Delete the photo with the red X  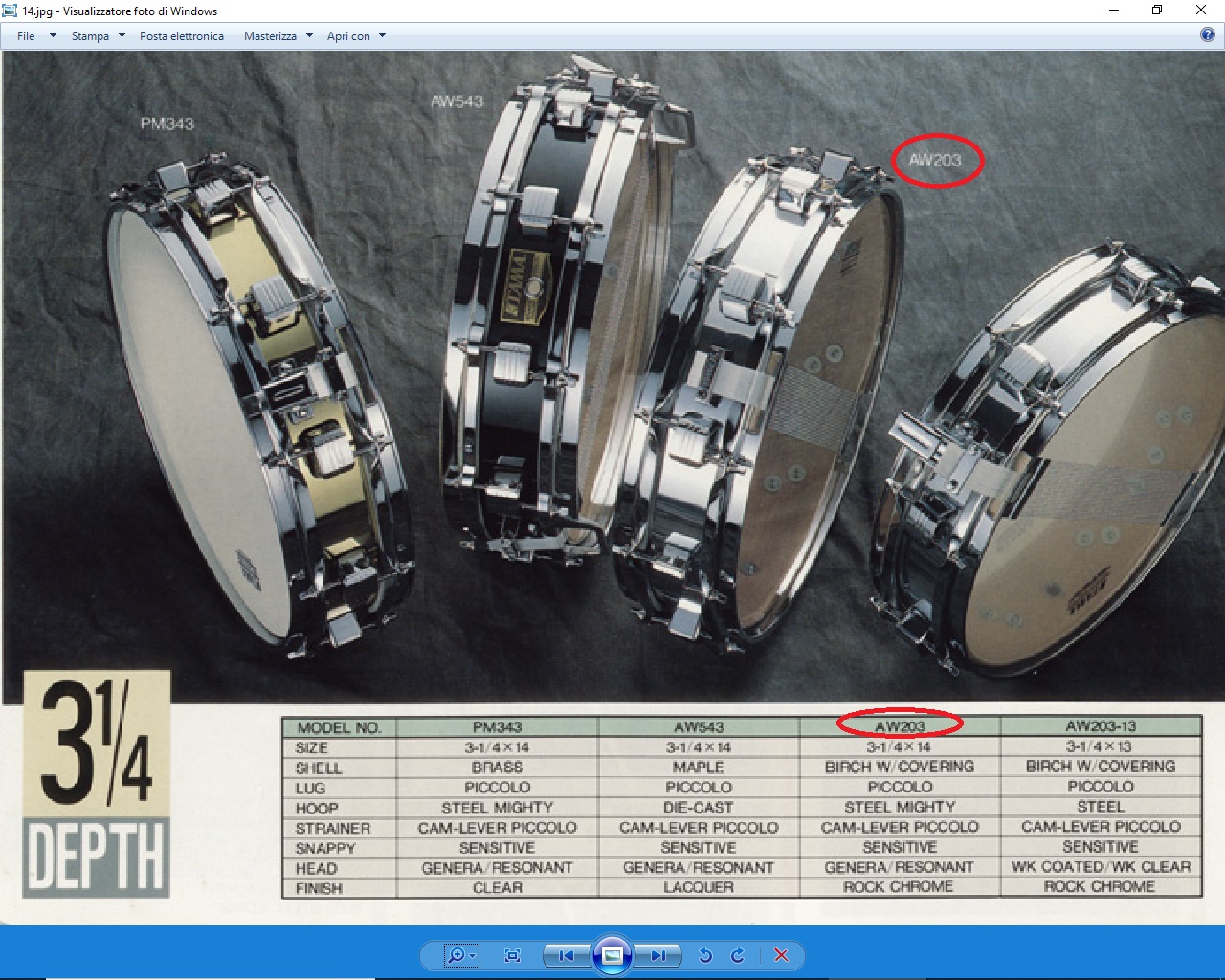(x=781, y=955)
